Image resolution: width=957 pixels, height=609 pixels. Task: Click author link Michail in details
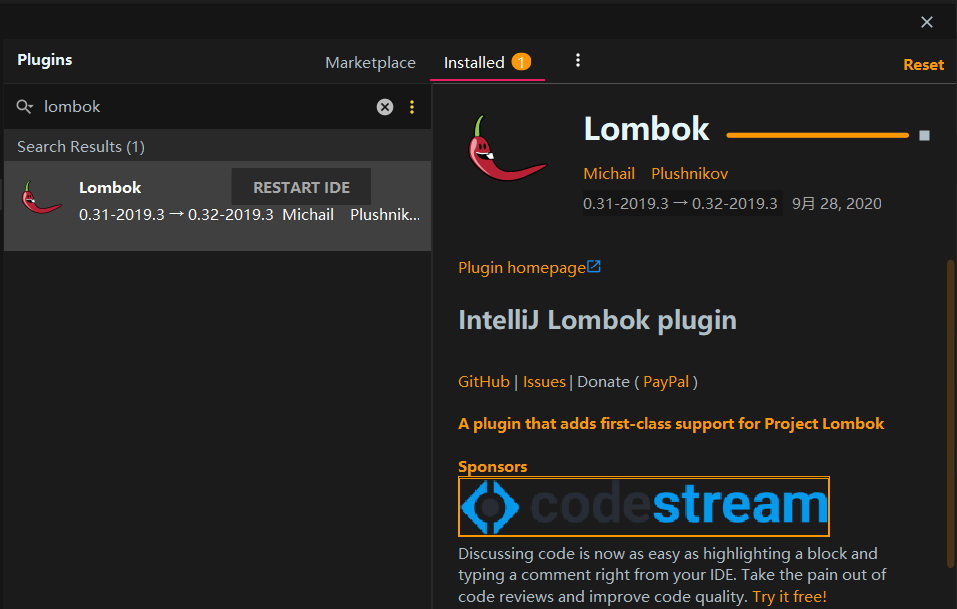(609, 174)
